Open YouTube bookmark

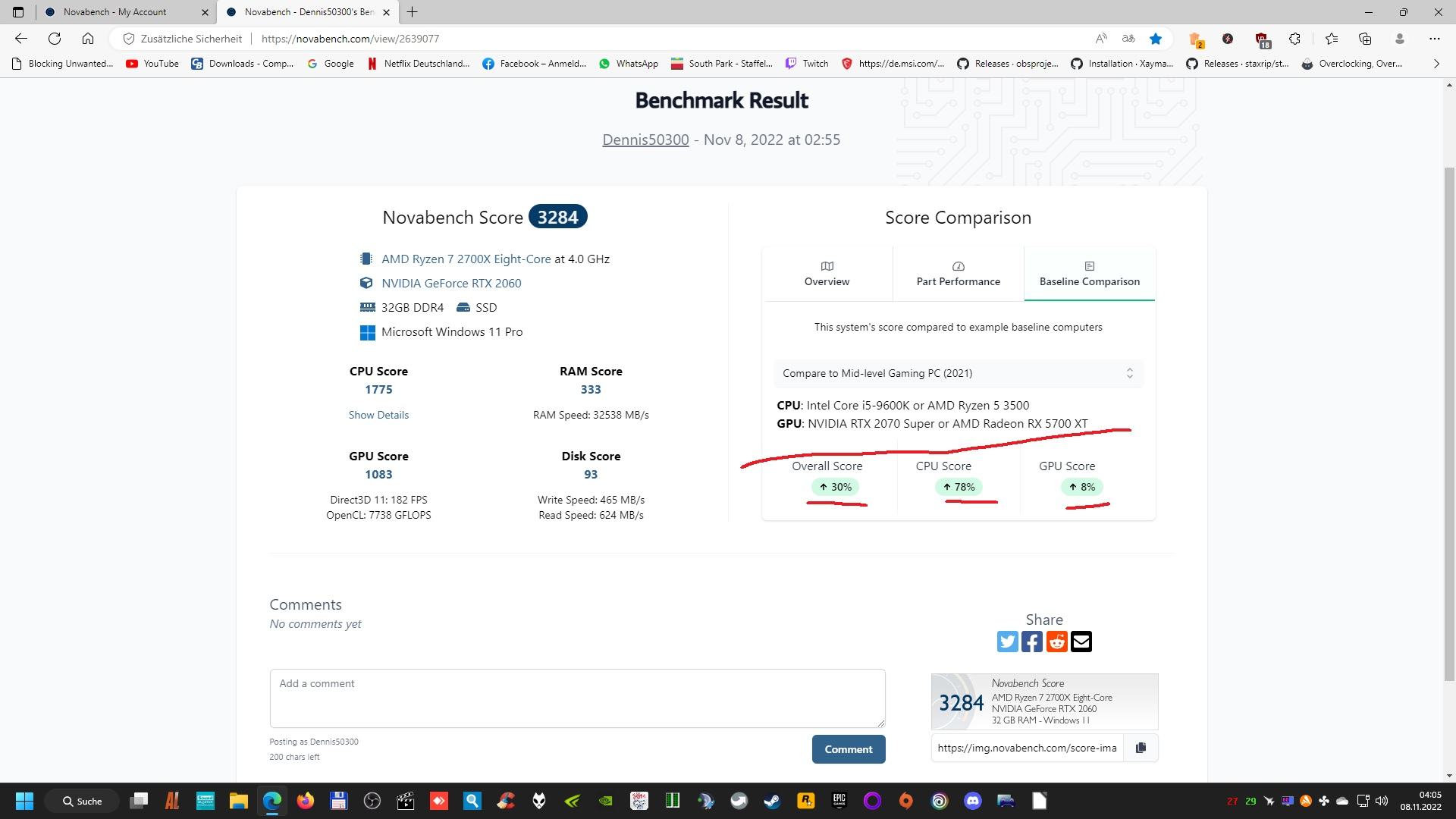pyautogui.click(x=152, y=64)
